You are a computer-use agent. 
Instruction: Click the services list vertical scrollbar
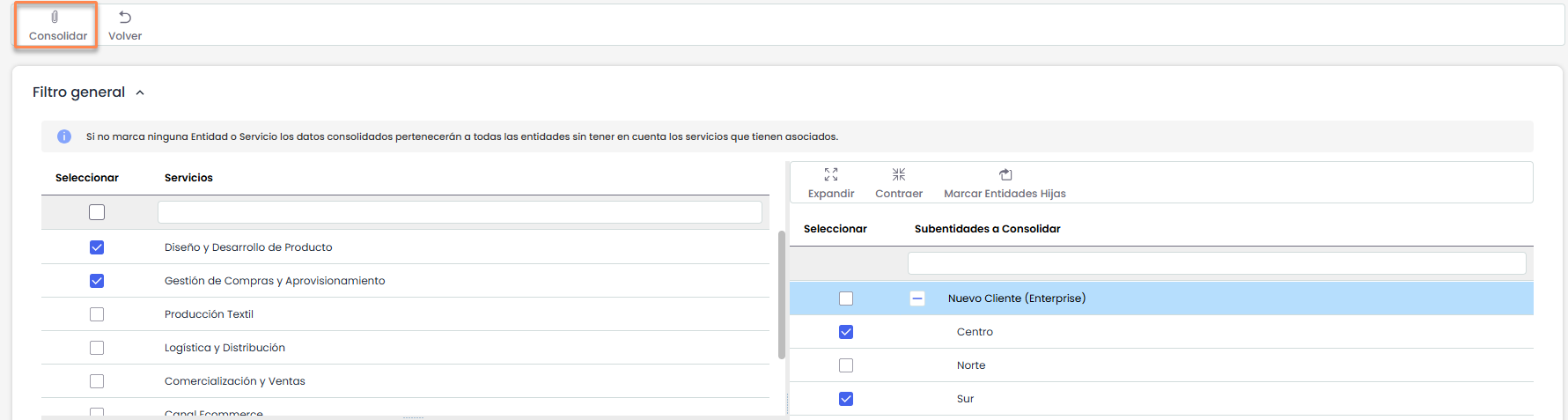[x=781, y=295]
